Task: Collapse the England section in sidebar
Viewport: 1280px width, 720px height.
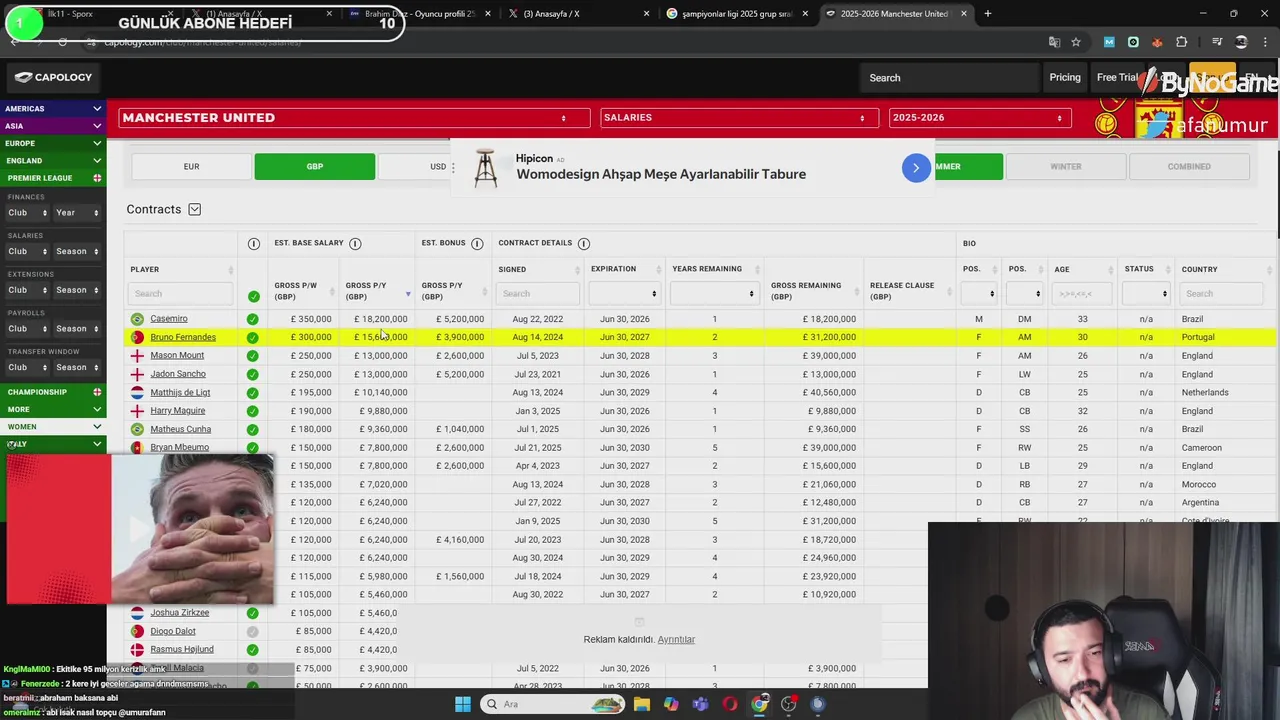Action: pyautogui.click(x=53, y=160)
